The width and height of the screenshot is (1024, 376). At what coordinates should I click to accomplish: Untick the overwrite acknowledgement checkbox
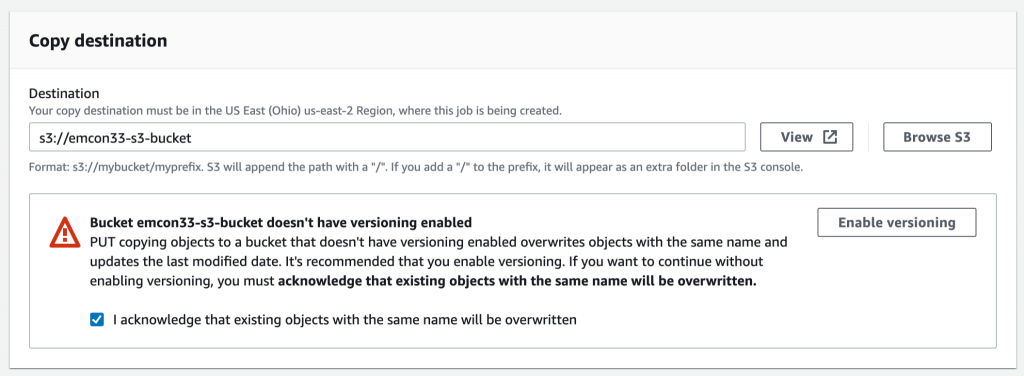click(97, 320)
